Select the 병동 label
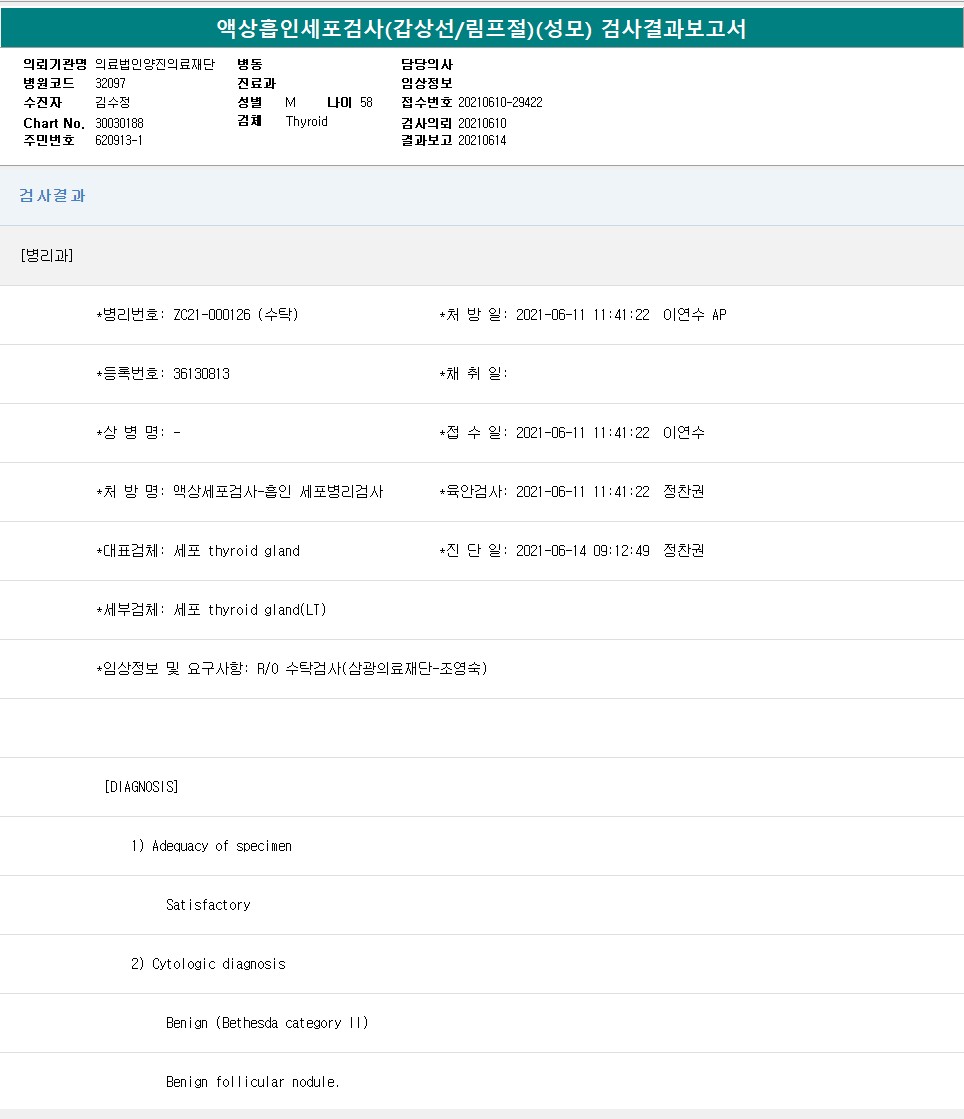 [x=250, y=64]
